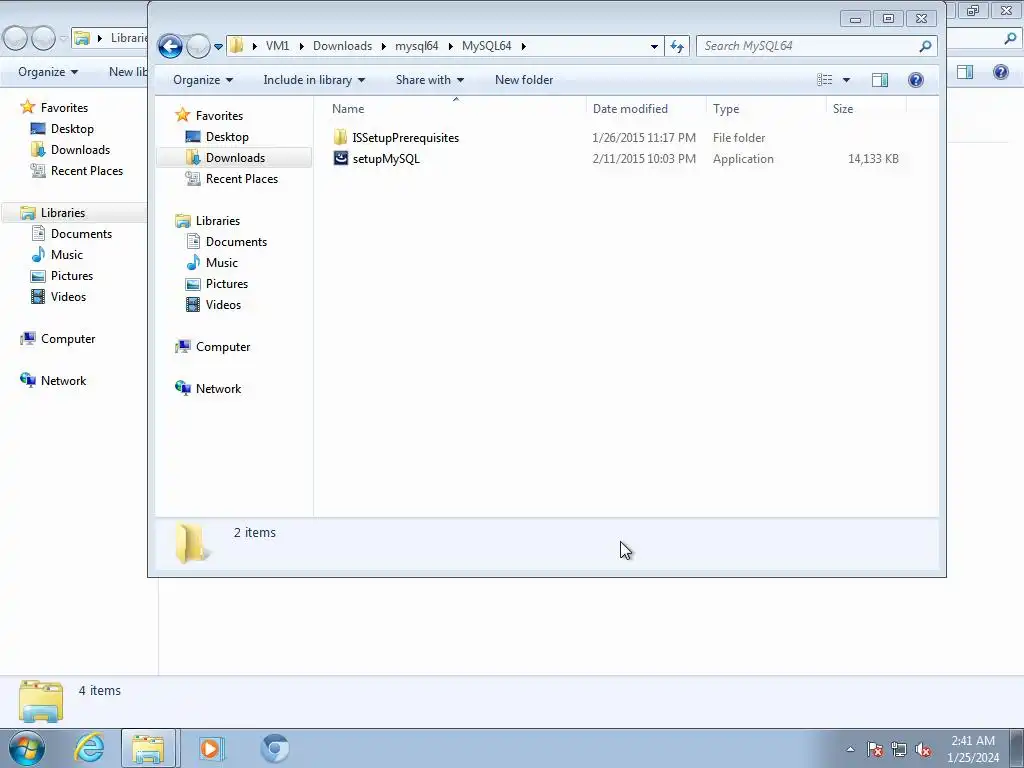Open Libraries in front window sidebar
Image resolution: width=1024 pixels, height=768 pixels.
pyautogui.click(x=217, y=221)
